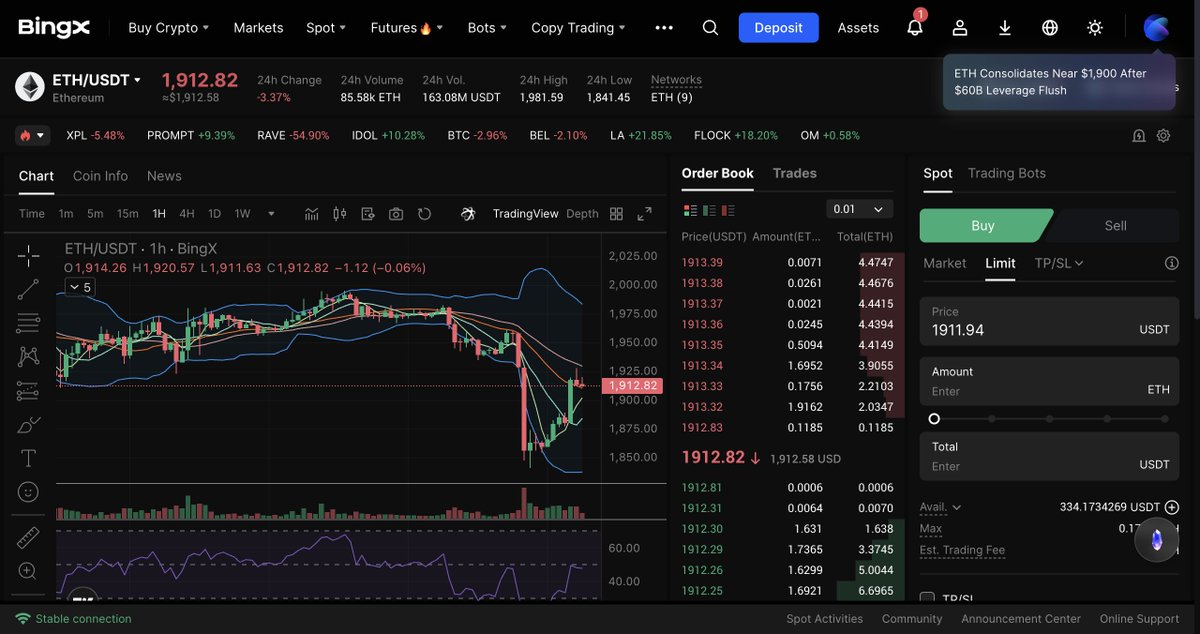Switch to the Coin Info tab
This screenshot has width=1200, height=634.
click(100, 176)
